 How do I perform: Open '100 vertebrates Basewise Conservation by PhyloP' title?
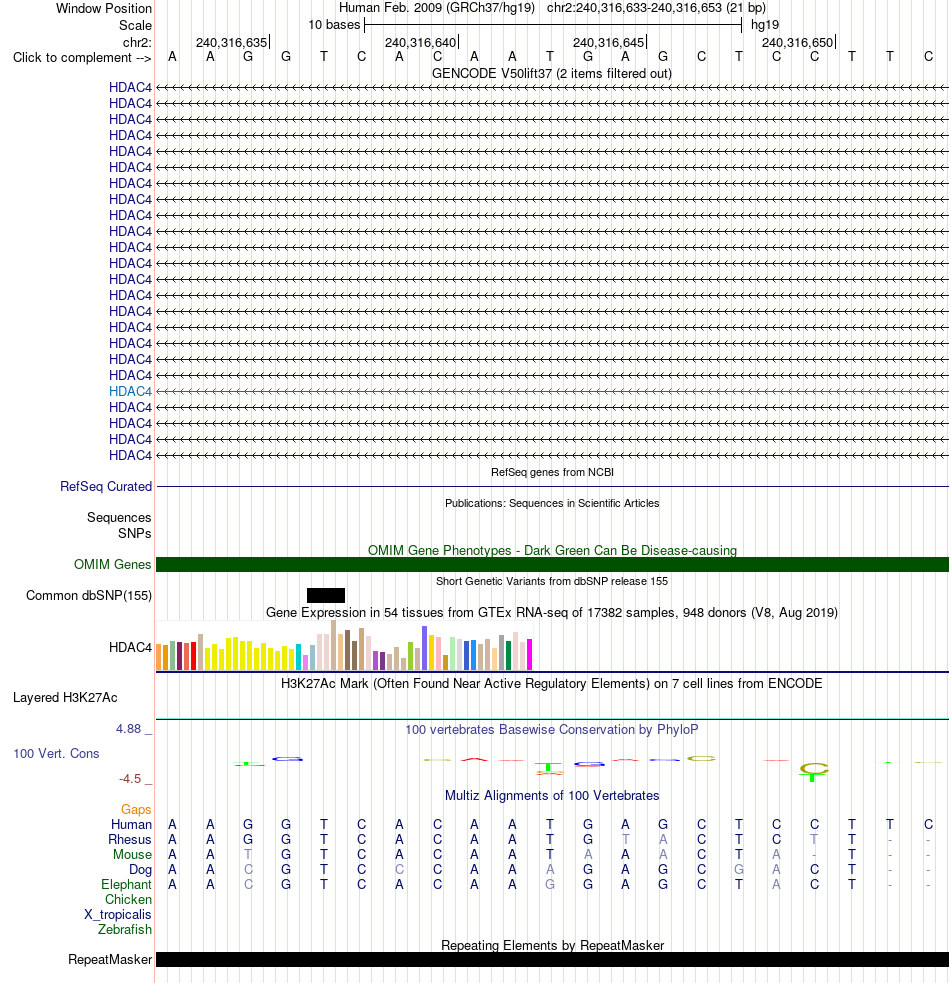(552, 730)
